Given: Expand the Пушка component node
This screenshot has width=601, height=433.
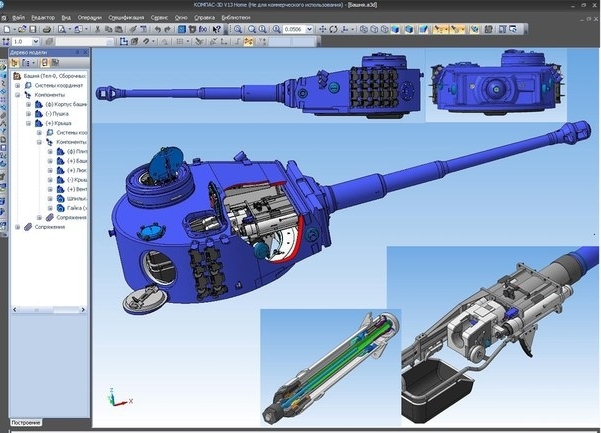Looking at the screenshot, I should [29, 113].
